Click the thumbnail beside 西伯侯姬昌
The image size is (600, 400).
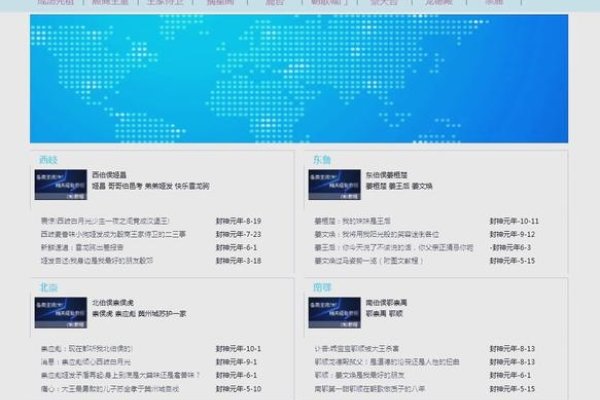coord(61,184)
